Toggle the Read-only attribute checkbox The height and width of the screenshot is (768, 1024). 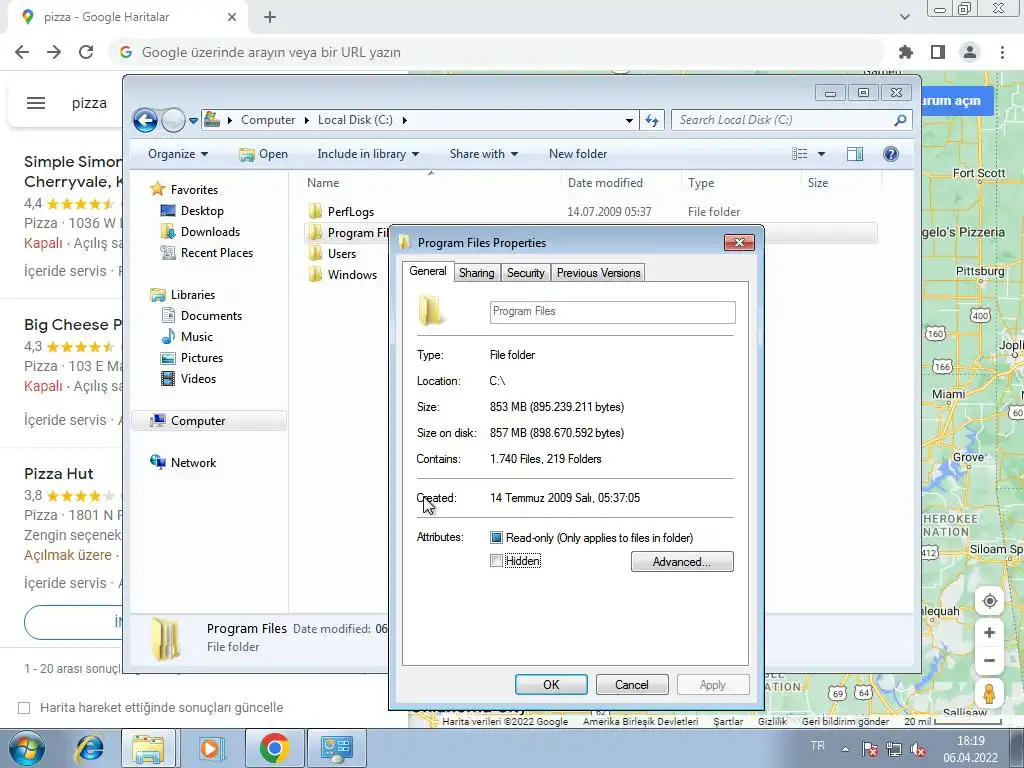coord(496,537)
